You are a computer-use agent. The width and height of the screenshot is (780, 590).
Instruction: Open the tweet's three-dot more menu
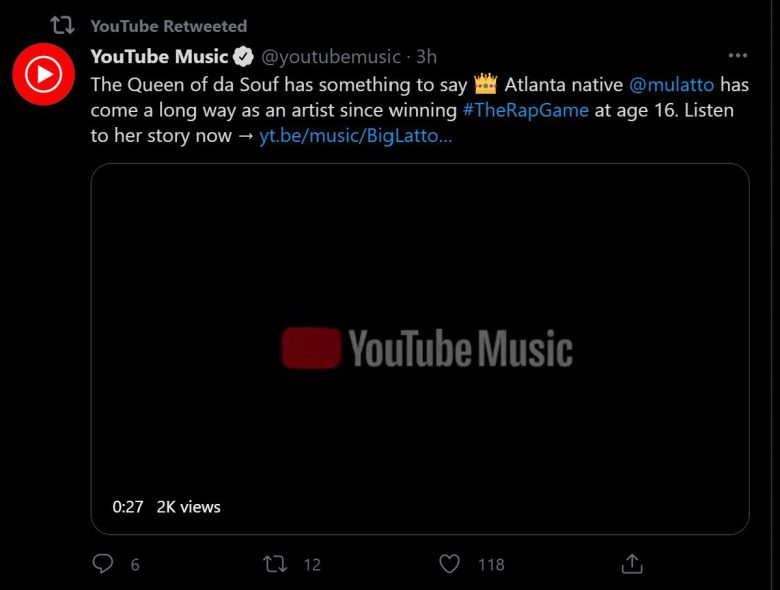(738, 56)
